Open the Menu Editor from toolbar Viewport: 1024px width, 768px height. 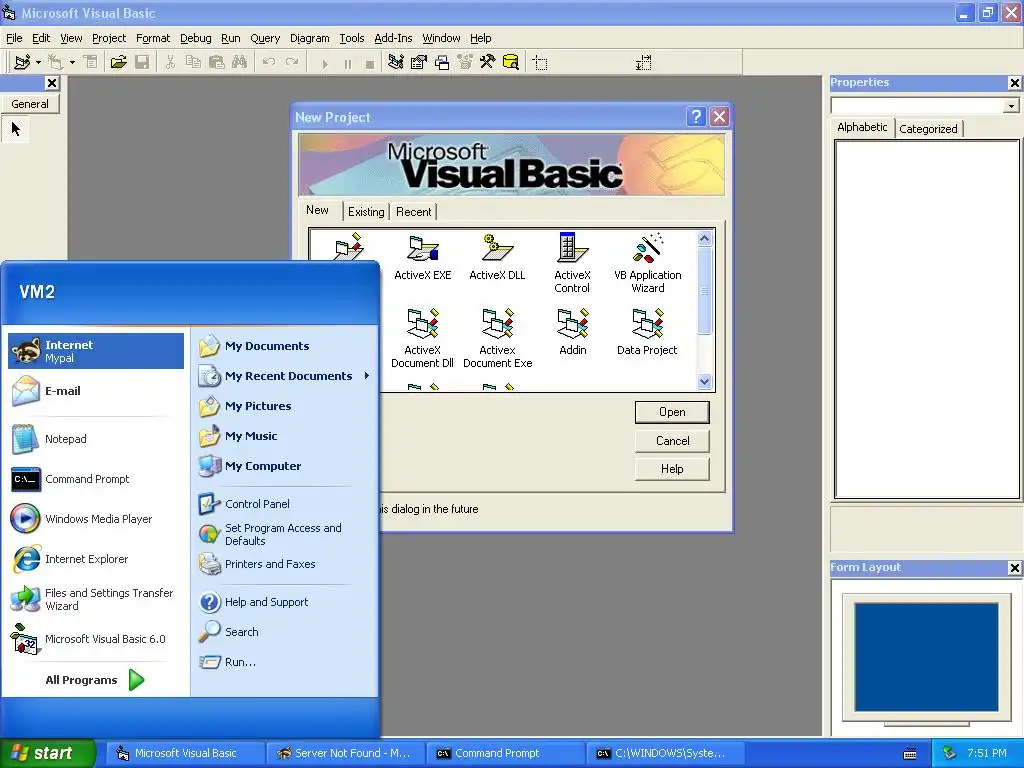click(x=91, y=62)
